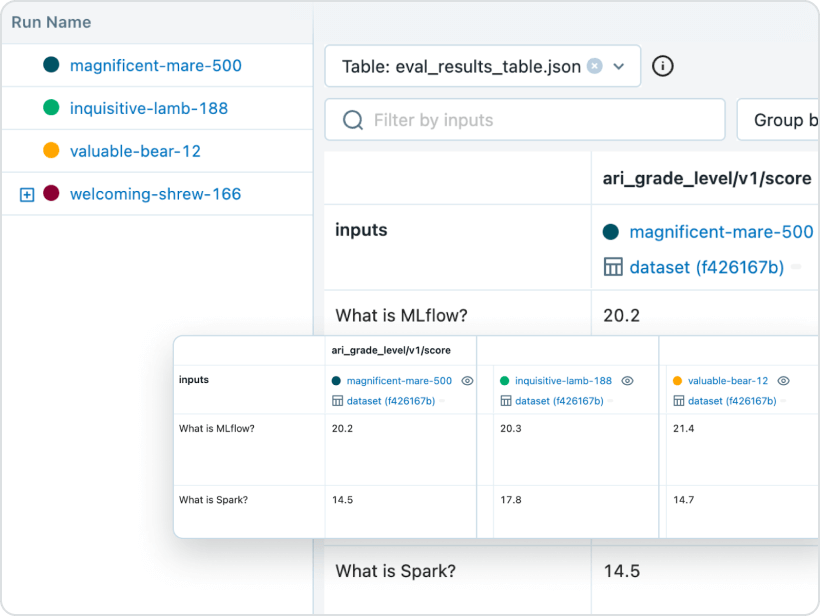Image resolution: width=820 pixels, height=616 pixels.
Task: Toggle visibility of valuable-bear-12 column
Action: pyautogui.click(x=783, y=381)
